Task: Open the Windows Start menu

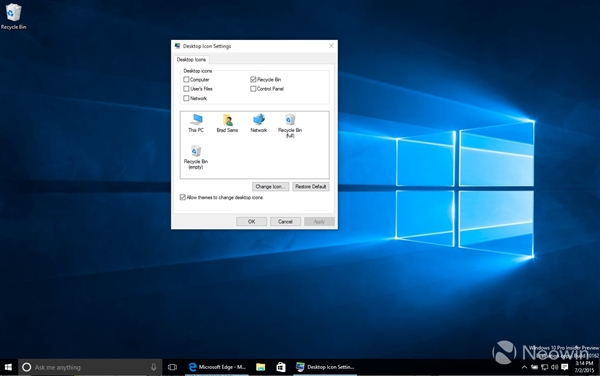Action: 8,367
